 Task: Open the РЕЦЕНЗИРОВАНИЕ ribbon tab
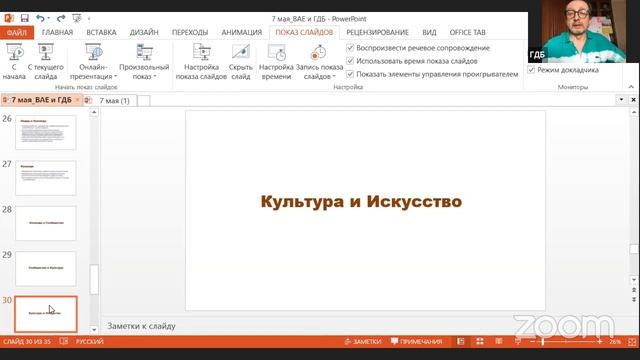pyautogui.click(x=378, y=33)
